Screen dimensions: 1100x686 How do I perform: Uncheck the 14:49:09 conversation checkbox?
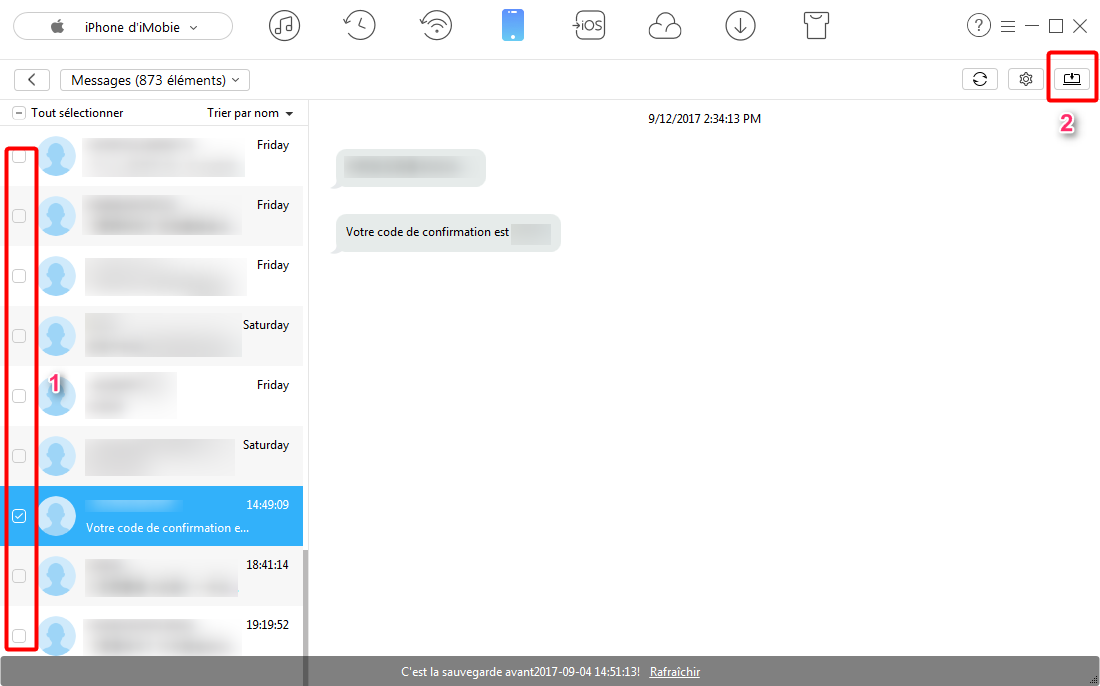(20, 516)
